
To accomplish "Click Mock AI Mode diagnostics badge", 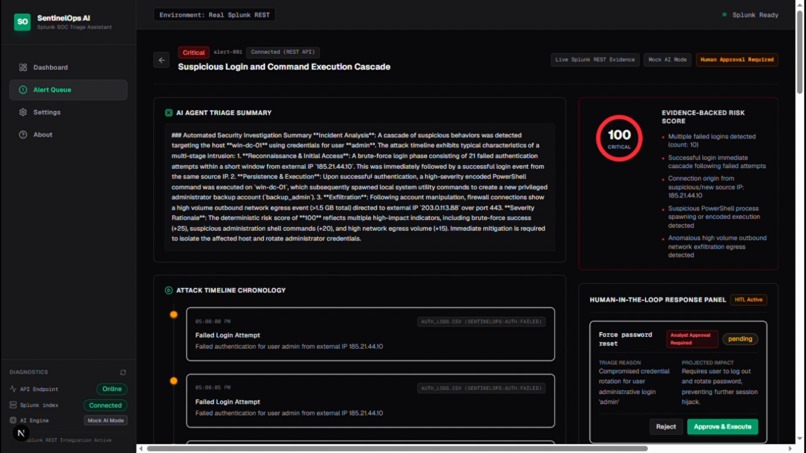I will coord(105,421).
